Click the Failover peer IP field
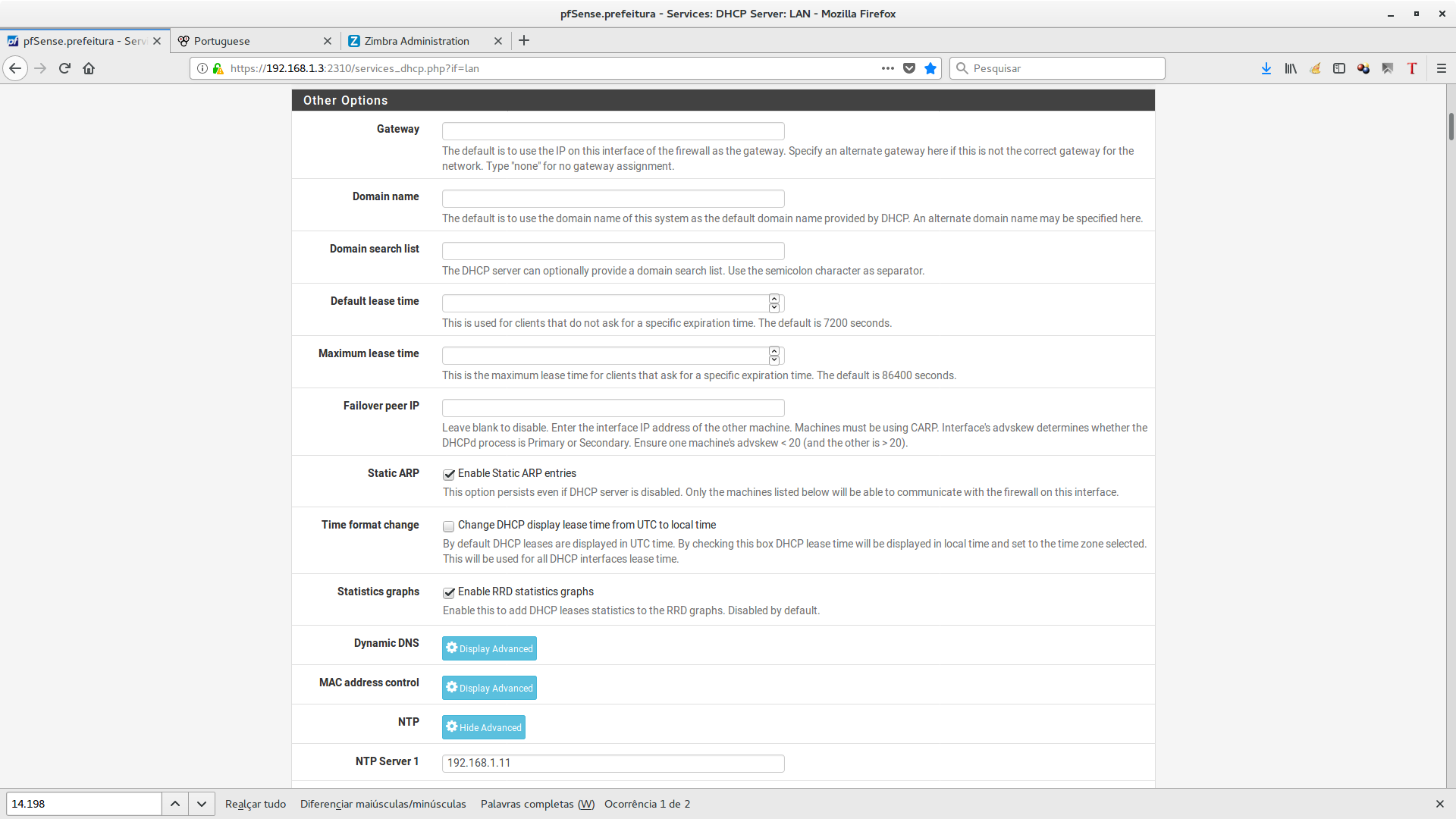This screenshot has height=819, width=1456. [613, 408]
